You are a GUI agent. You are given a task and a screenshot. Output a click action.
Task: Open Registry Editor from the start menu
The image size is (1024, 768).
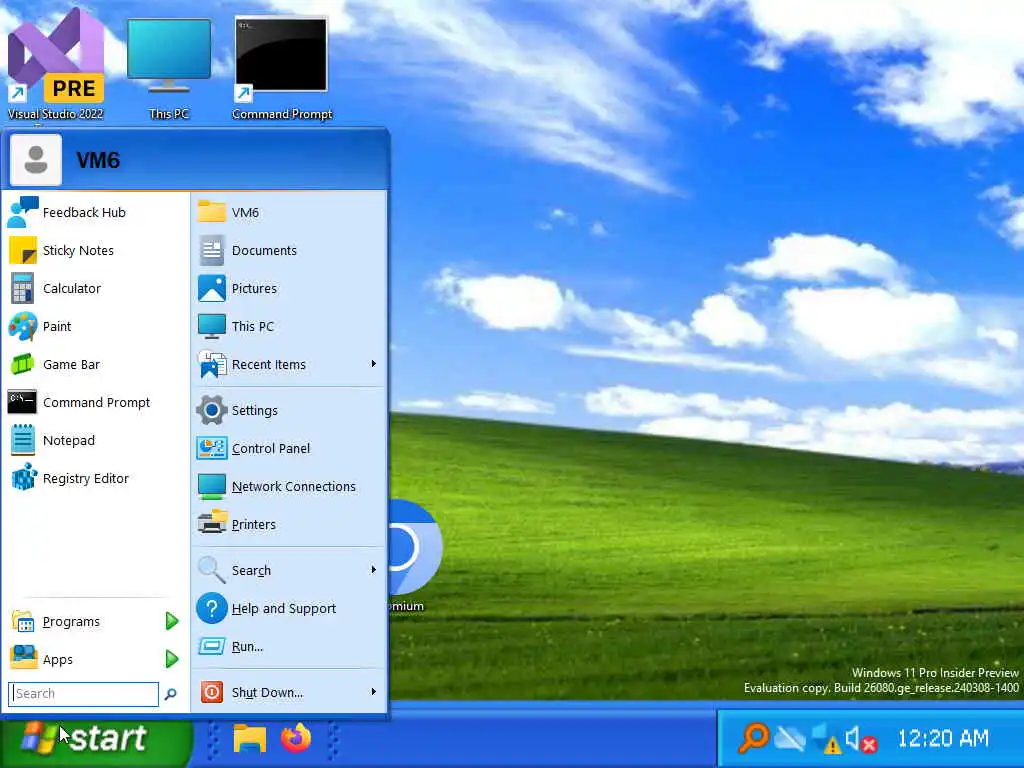coord(95,478)
